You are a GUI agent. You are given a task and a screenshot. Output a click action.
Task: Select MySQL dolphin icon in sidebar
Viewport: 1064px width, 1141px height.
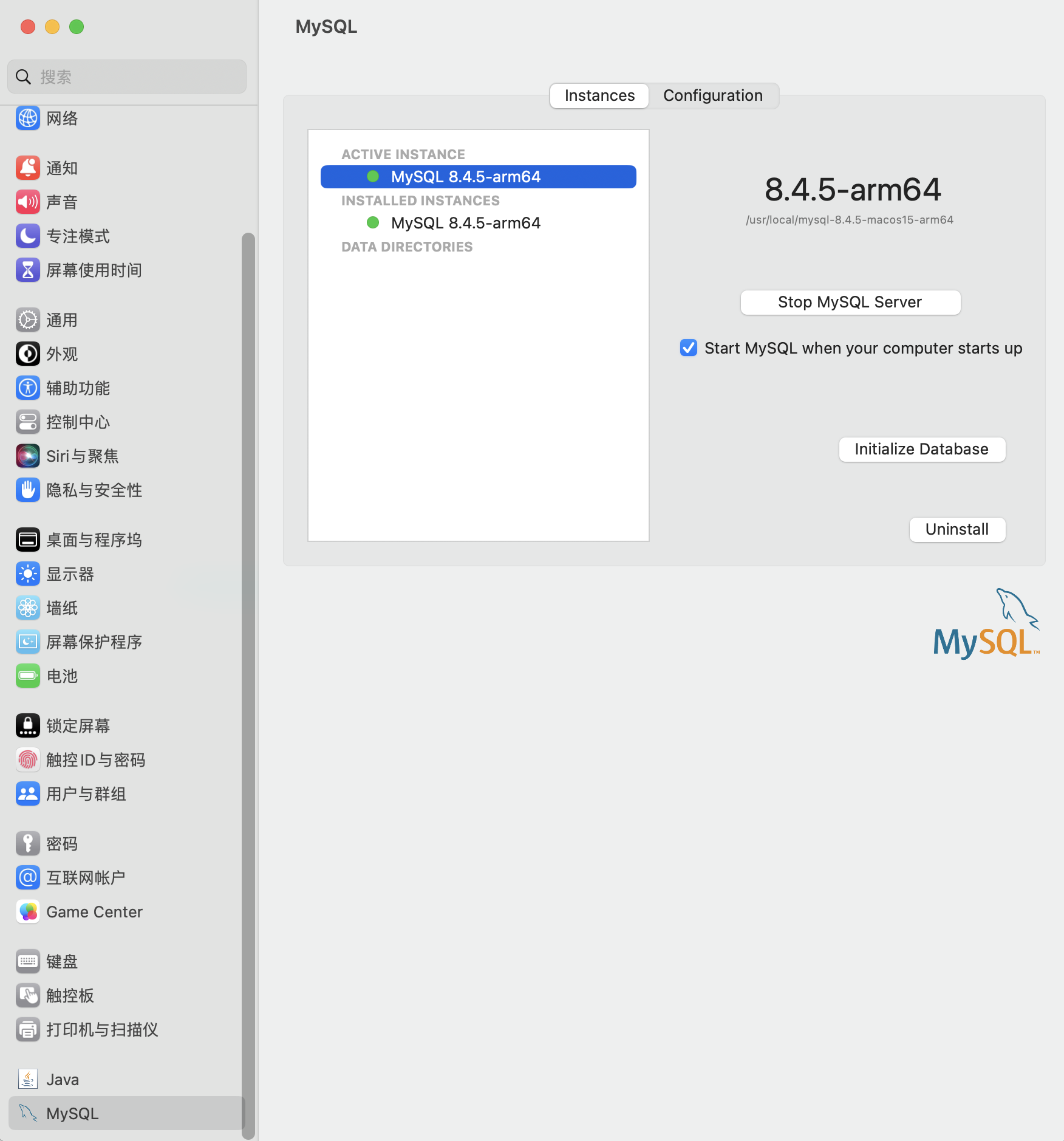[x=28, y=1113]
